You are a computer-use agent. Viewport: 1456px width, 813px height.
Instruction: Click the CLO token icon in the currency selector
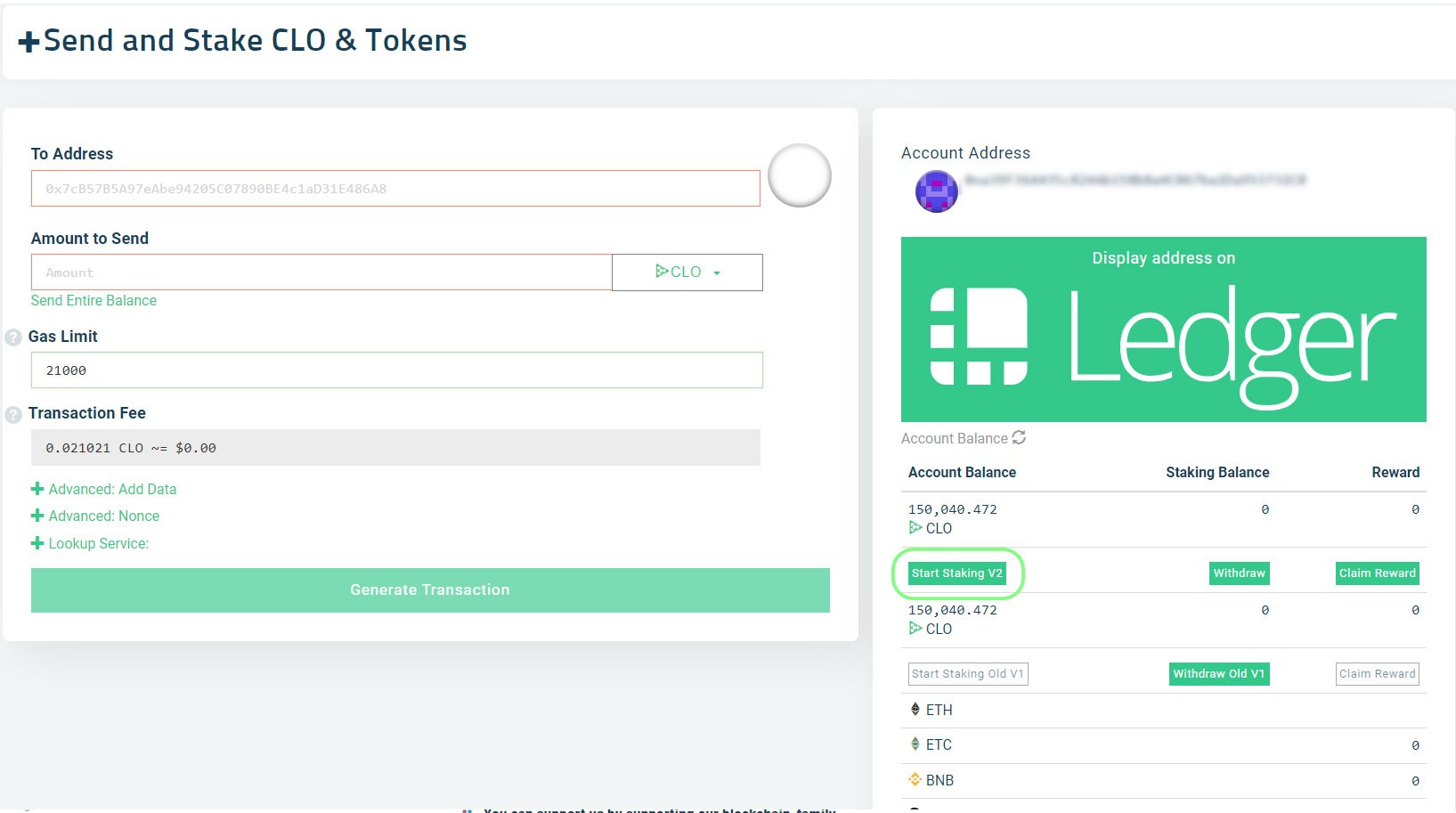(663, 272)
